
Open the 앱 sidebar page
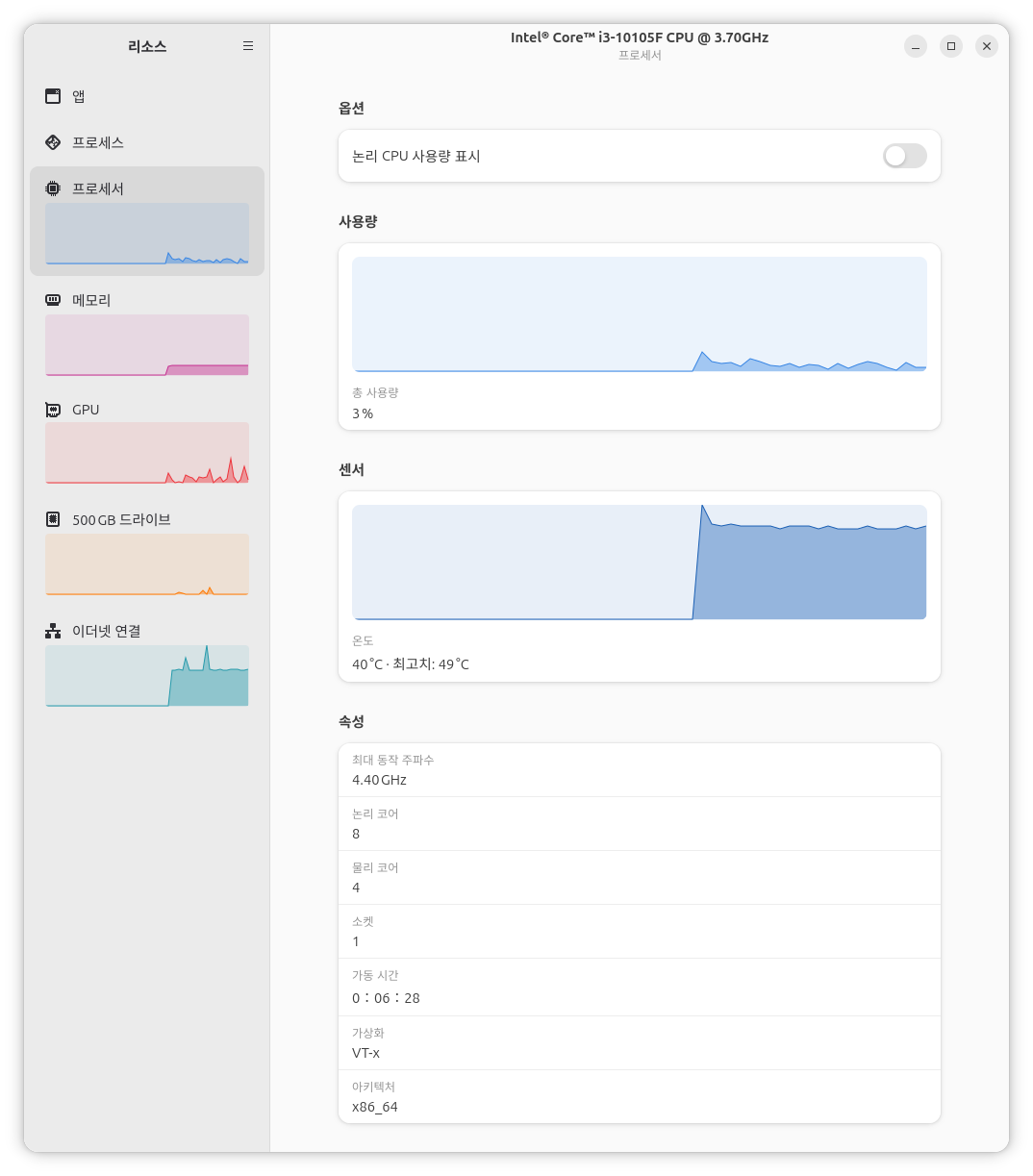[147, 96]
